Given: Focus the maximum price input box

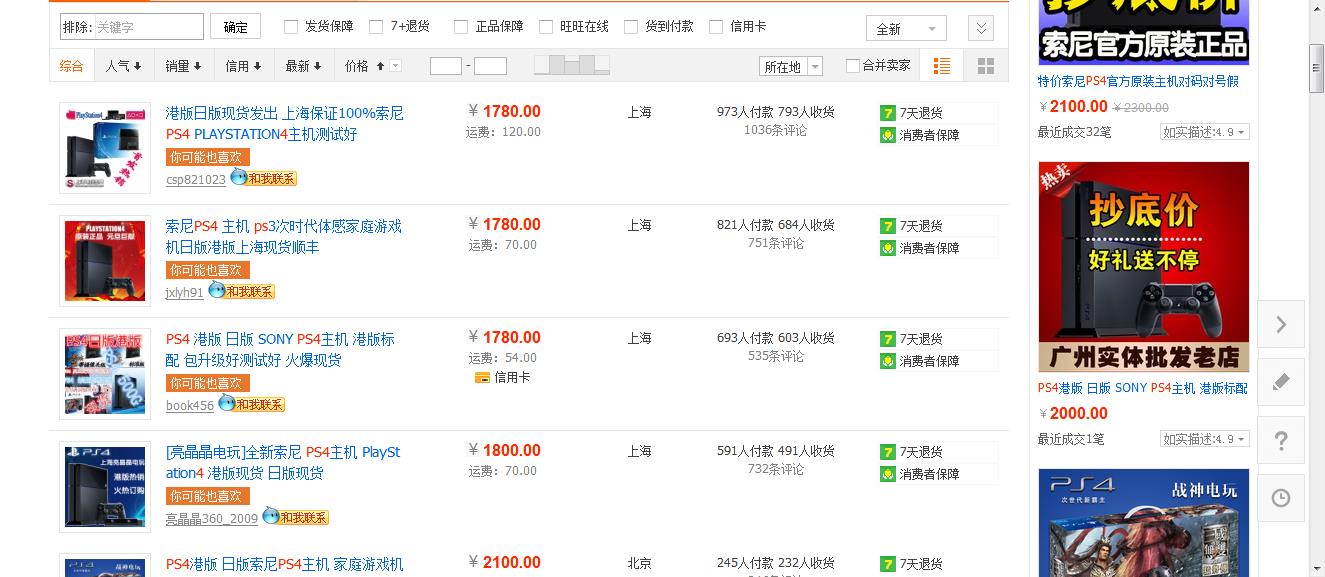Looking at the screenshot, I should coord(490,66).
